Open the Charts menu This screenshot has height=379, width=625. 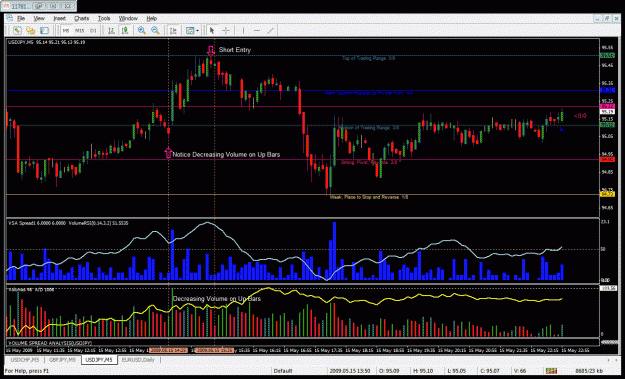tap(81, 18)
